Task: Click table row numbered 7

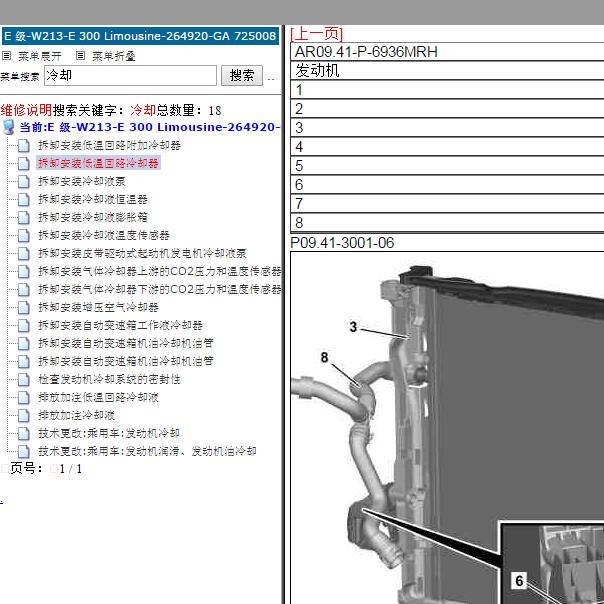Action: [x=447, y=203]
